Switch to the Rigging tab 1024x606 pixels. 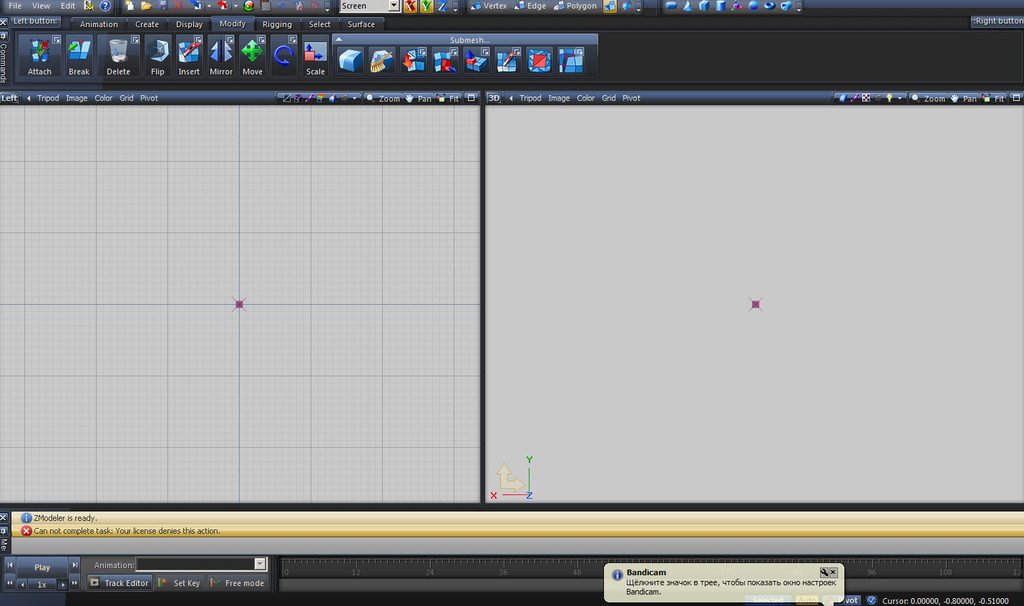(276, 23)
